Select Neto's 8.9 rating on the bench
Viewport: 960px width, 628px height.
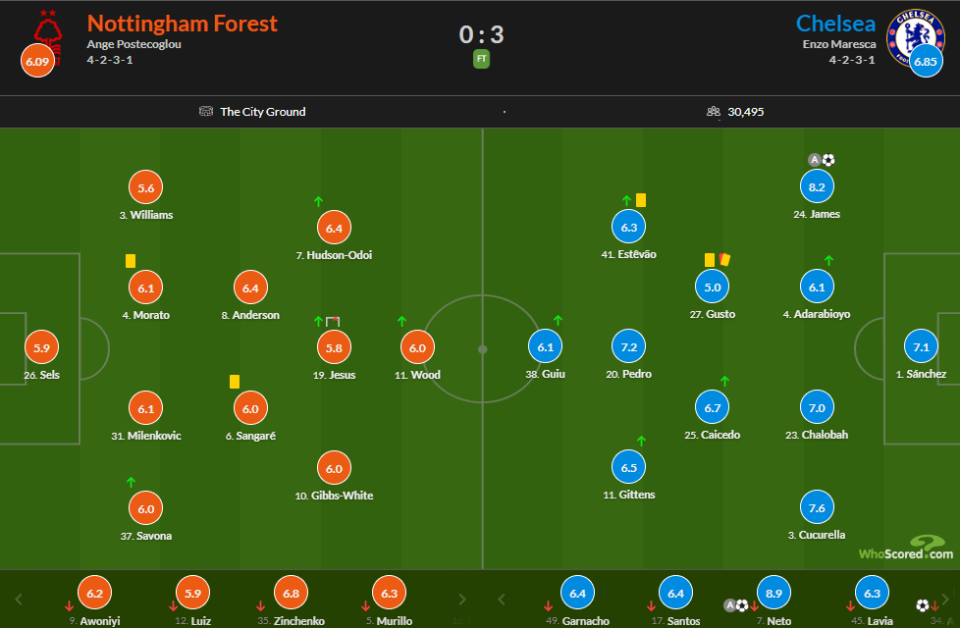click(x=774, y=593)
